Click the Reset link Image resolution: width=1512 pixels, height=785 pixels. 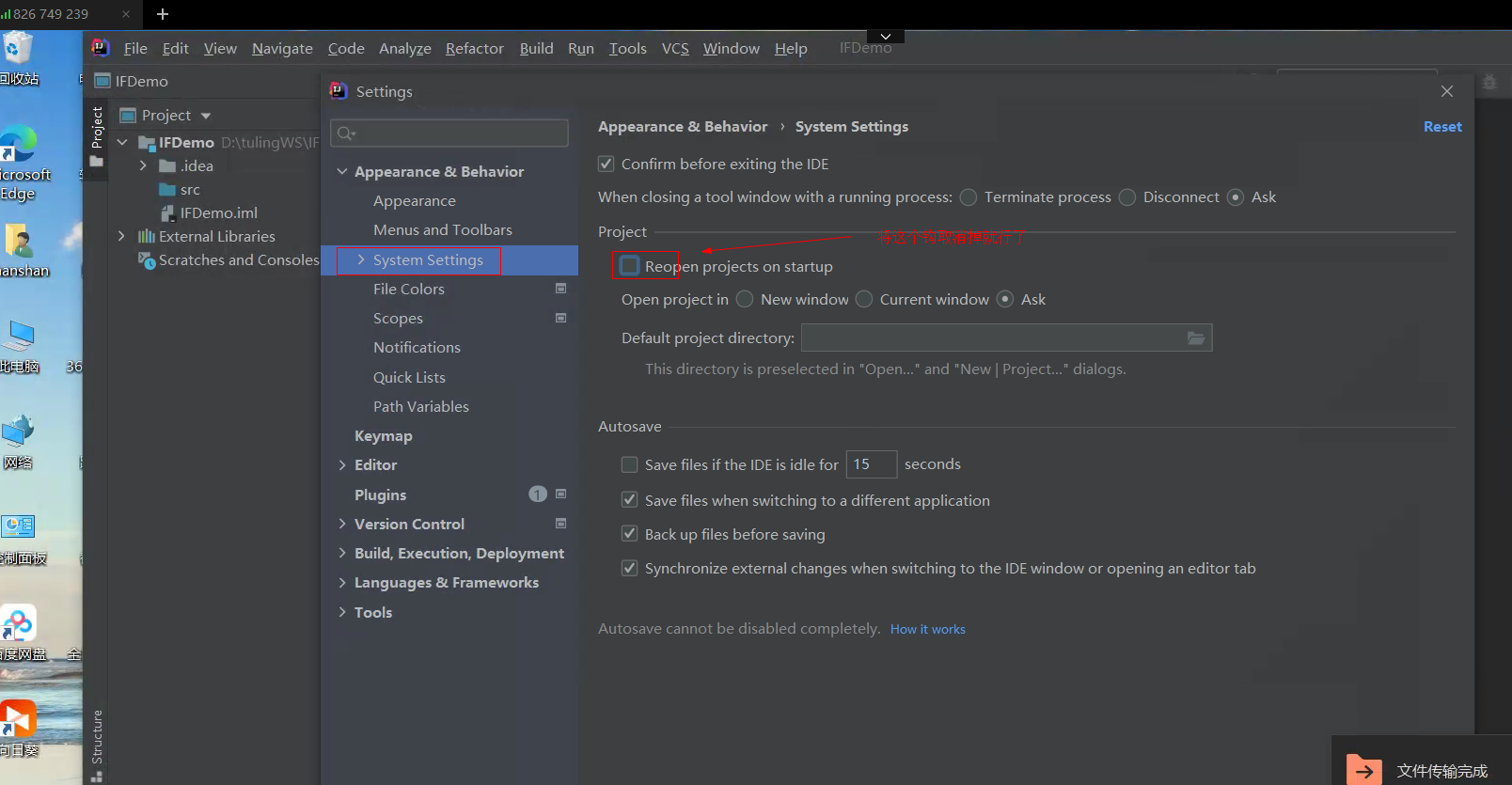click(x=1442, y=127)
